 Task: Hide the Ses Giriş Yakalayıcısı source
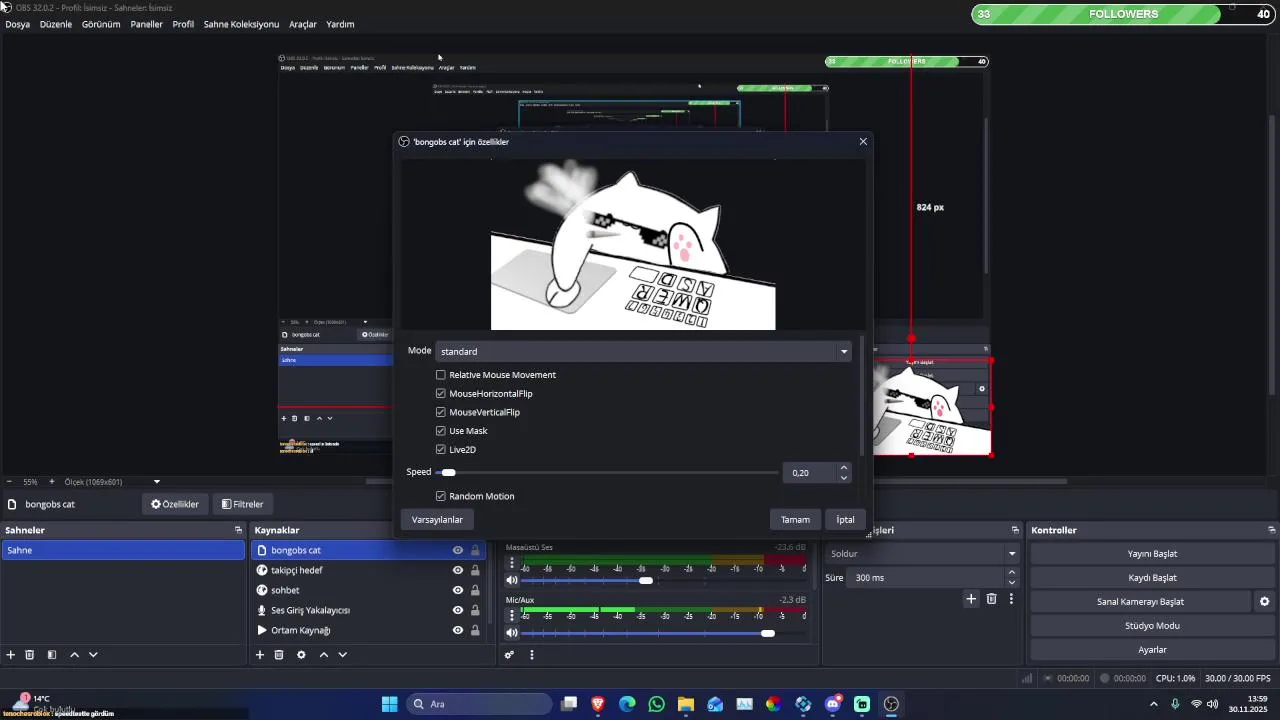coord(458,610)
